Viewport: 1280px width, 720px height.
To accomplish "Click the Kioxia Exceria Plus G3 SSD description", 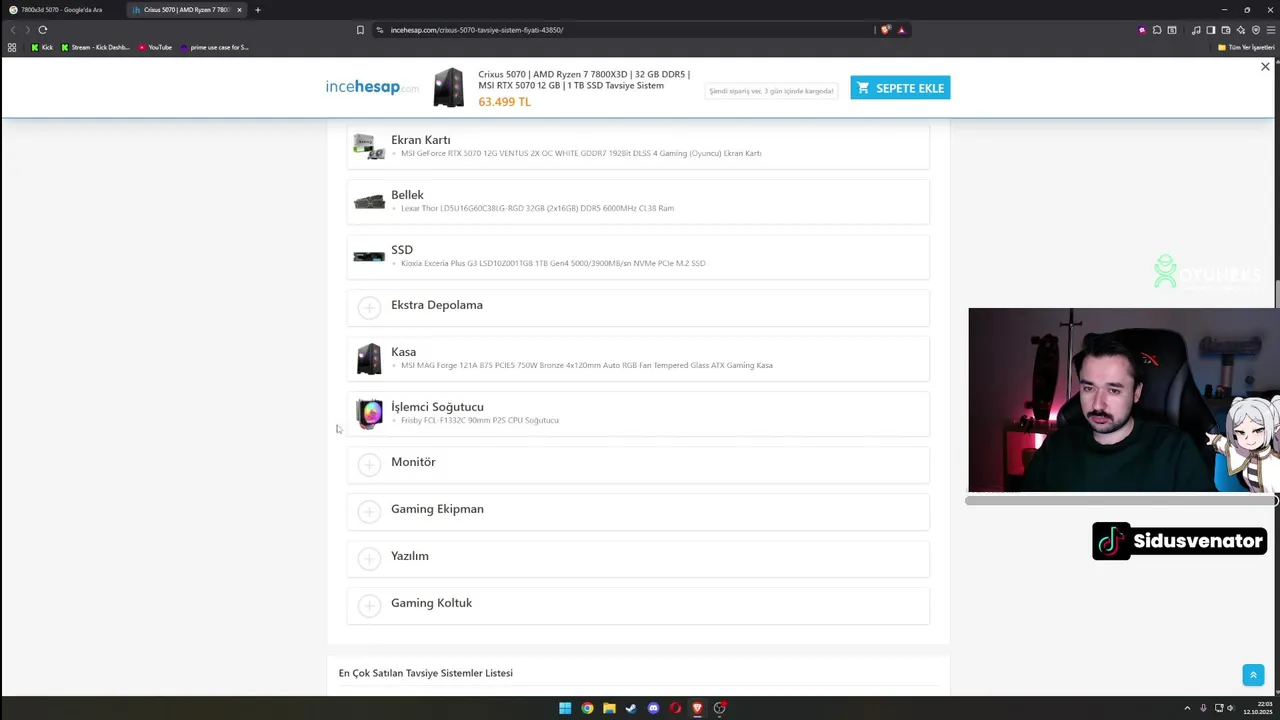I will (553, 264).
